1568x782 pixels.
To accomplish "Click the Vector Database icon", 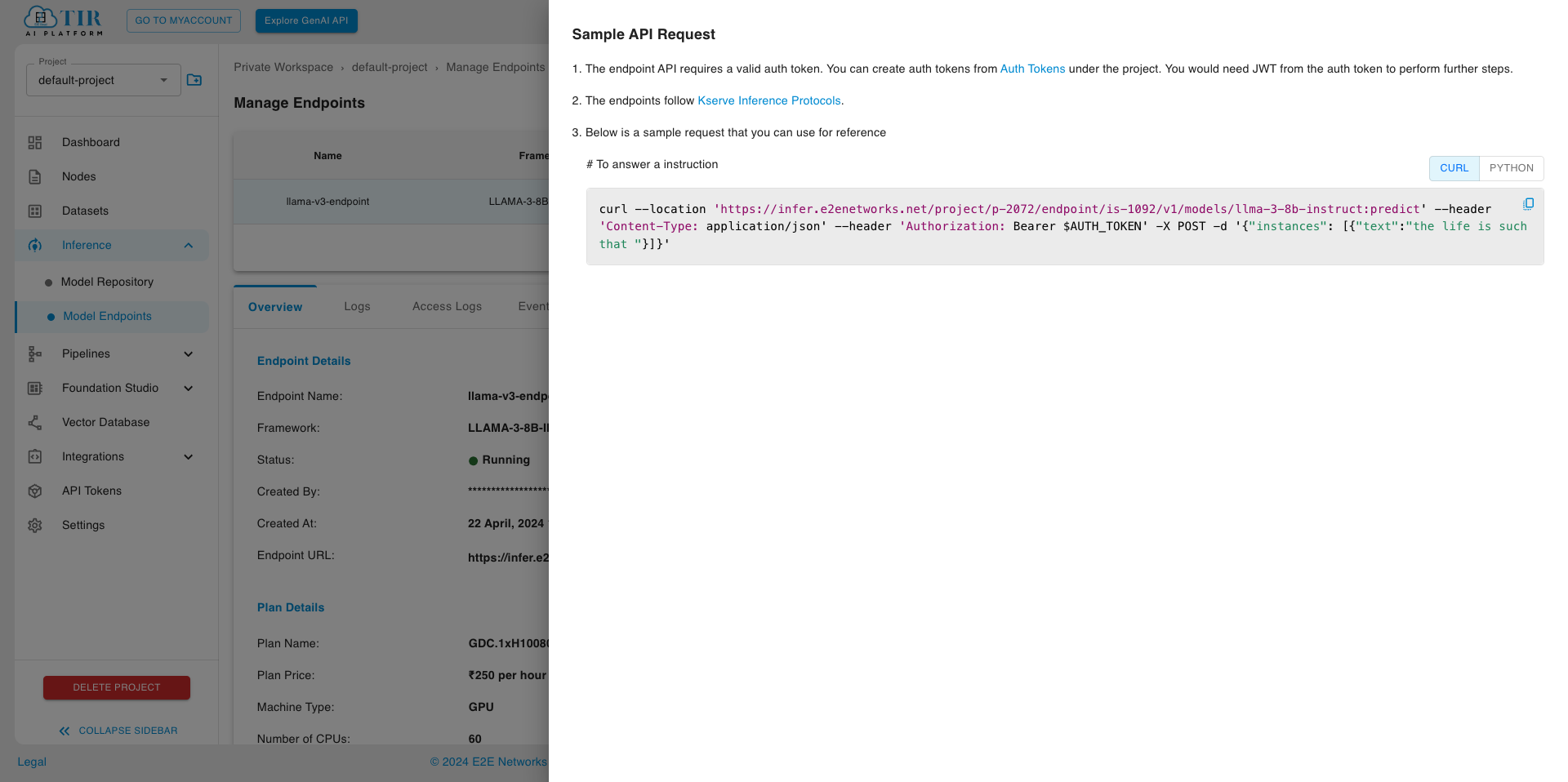I will (35, 422).
